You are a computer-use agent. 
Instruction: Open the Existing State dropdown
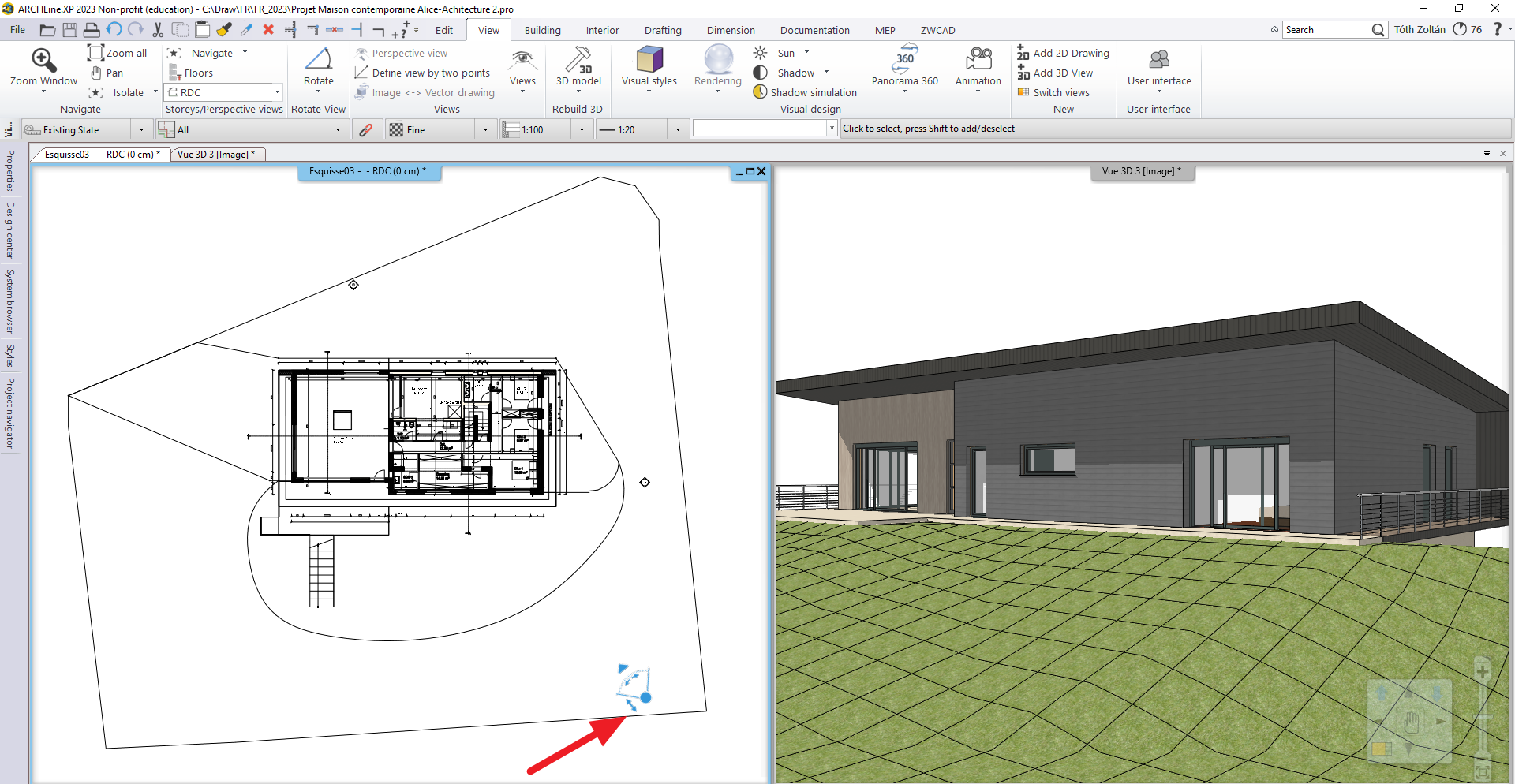tap(141, 130)
